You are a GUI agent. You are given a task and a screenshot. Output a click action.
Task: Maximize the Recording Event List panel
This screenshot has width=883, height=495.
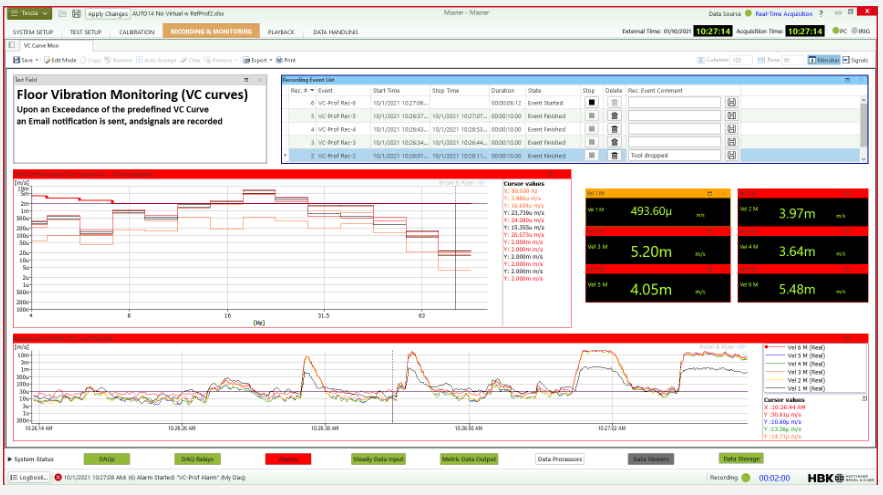(847, 80)
